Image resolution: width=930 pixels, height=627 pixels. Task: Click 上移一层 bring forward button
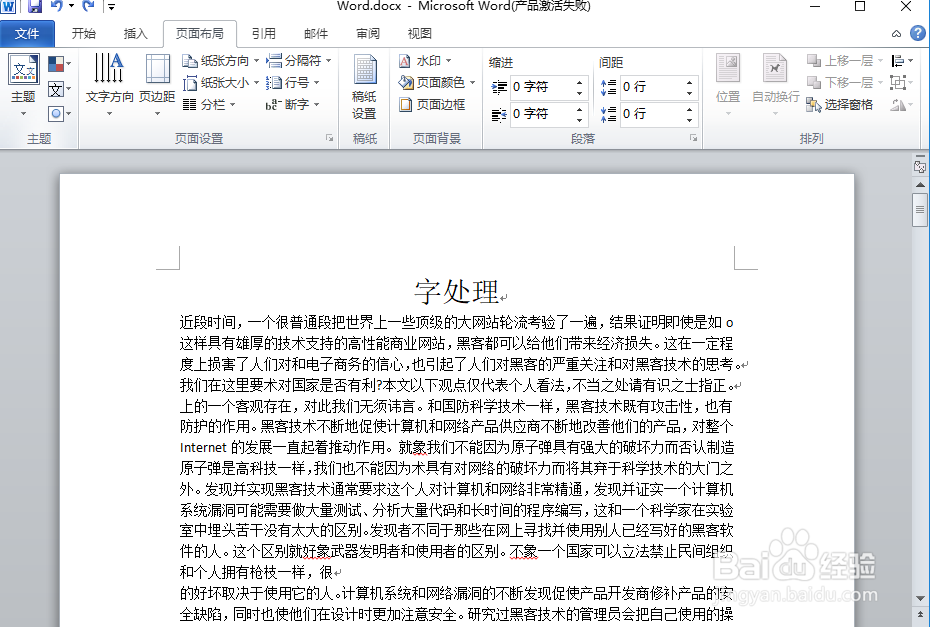point(845,61)
